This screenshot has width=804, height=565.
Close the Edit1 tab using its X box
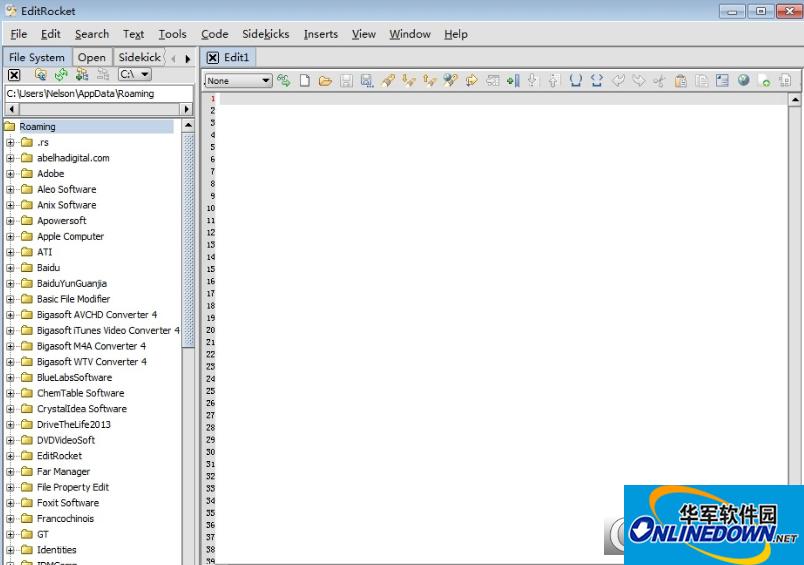coord(212,57)
